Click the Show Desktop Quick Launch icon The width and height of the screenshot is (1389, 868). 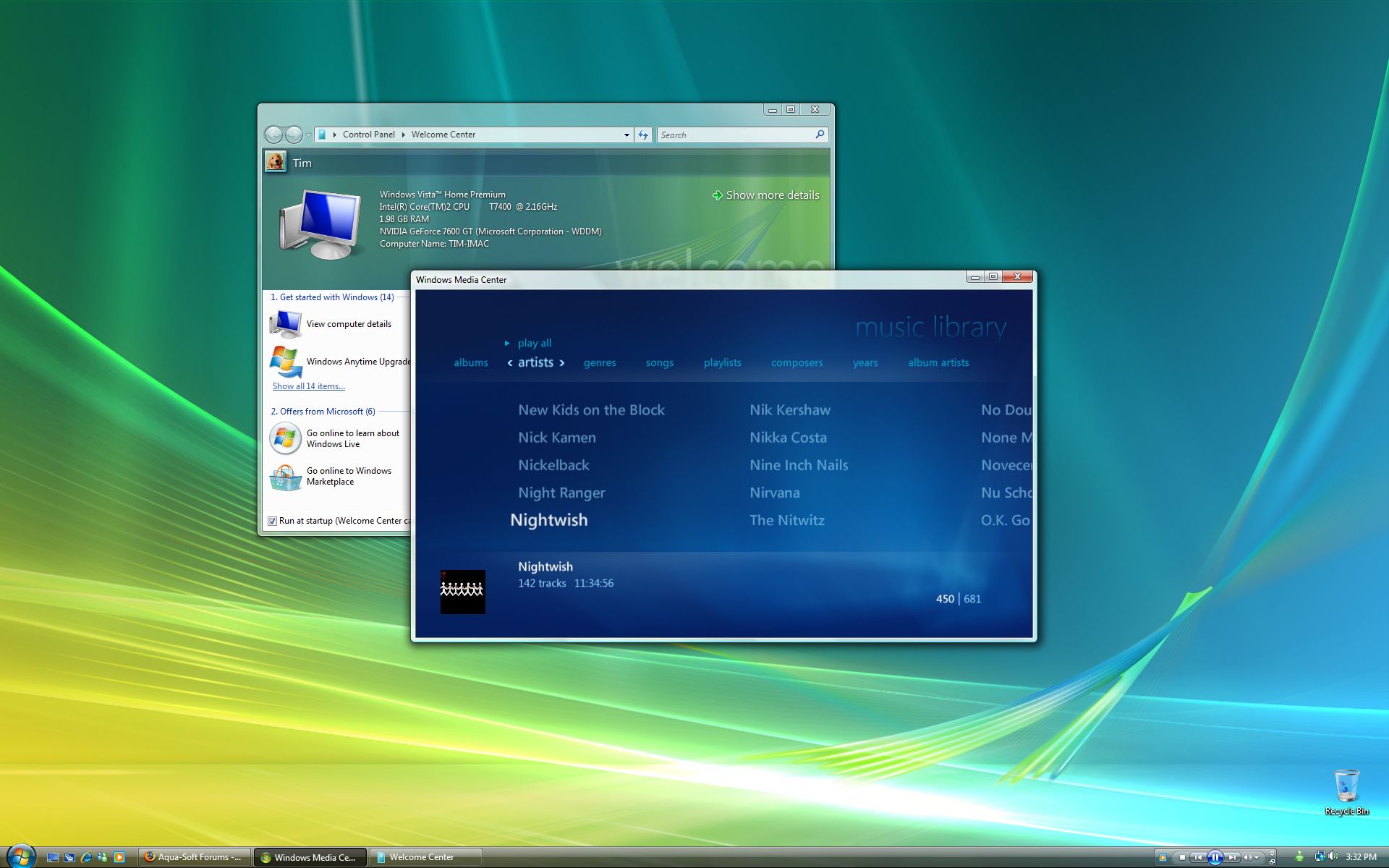pyautogui.click(x=53, y=857)
